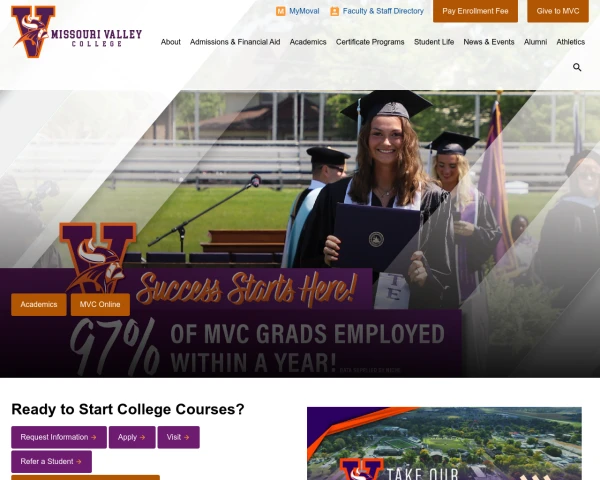Click the Faculty & Staff Directory badge icon

tap(334, 11)
